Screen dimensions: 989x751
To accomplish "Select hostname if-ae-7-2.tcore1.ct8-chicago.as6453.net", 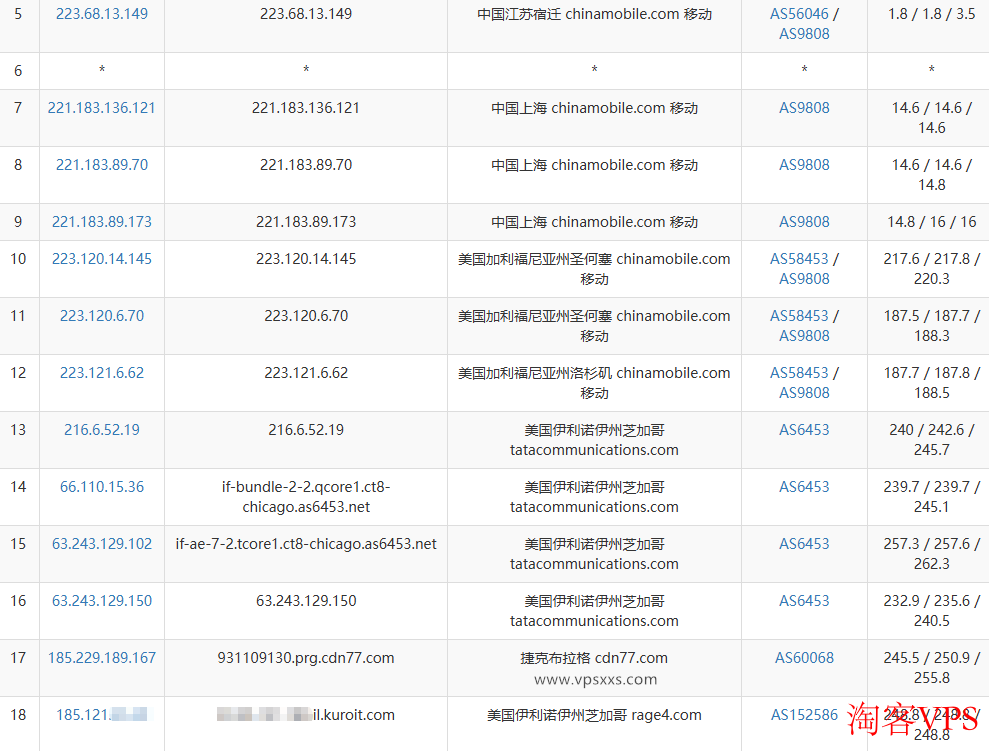I will pyautogui.click(x=306, y=544).
